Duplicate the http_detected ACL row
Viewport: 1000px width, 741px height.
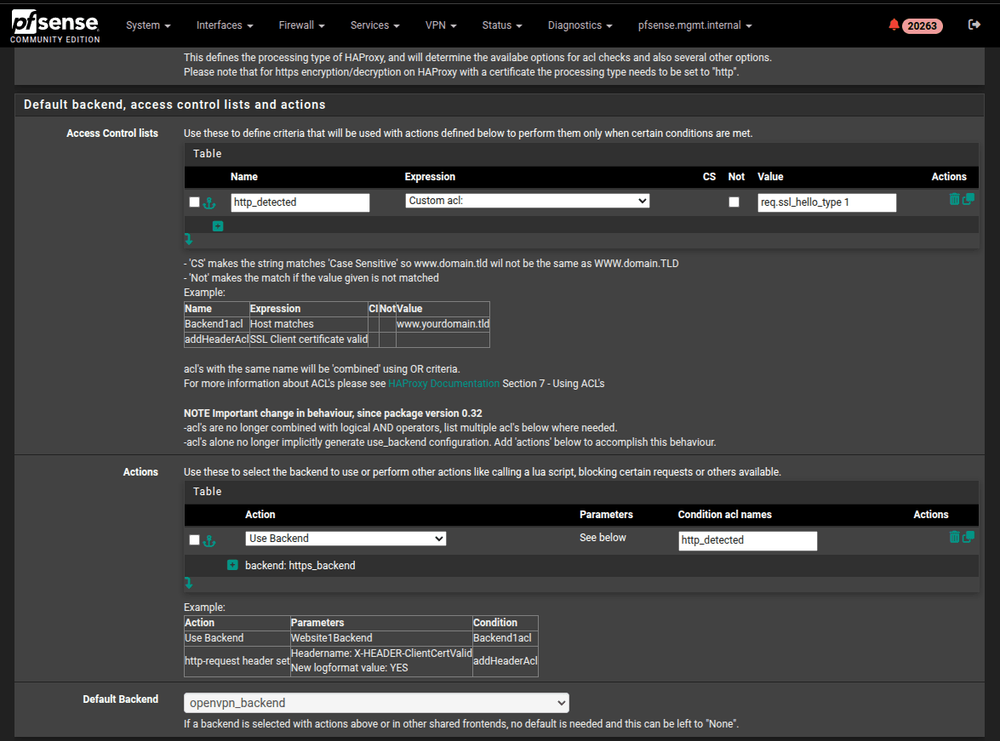(968, 199)
